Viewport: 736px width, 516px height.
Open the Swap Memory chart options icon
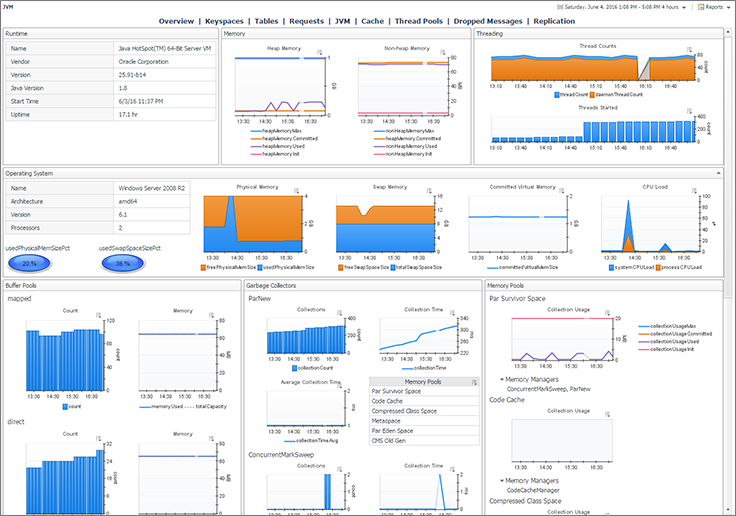[x=429, y=190]
